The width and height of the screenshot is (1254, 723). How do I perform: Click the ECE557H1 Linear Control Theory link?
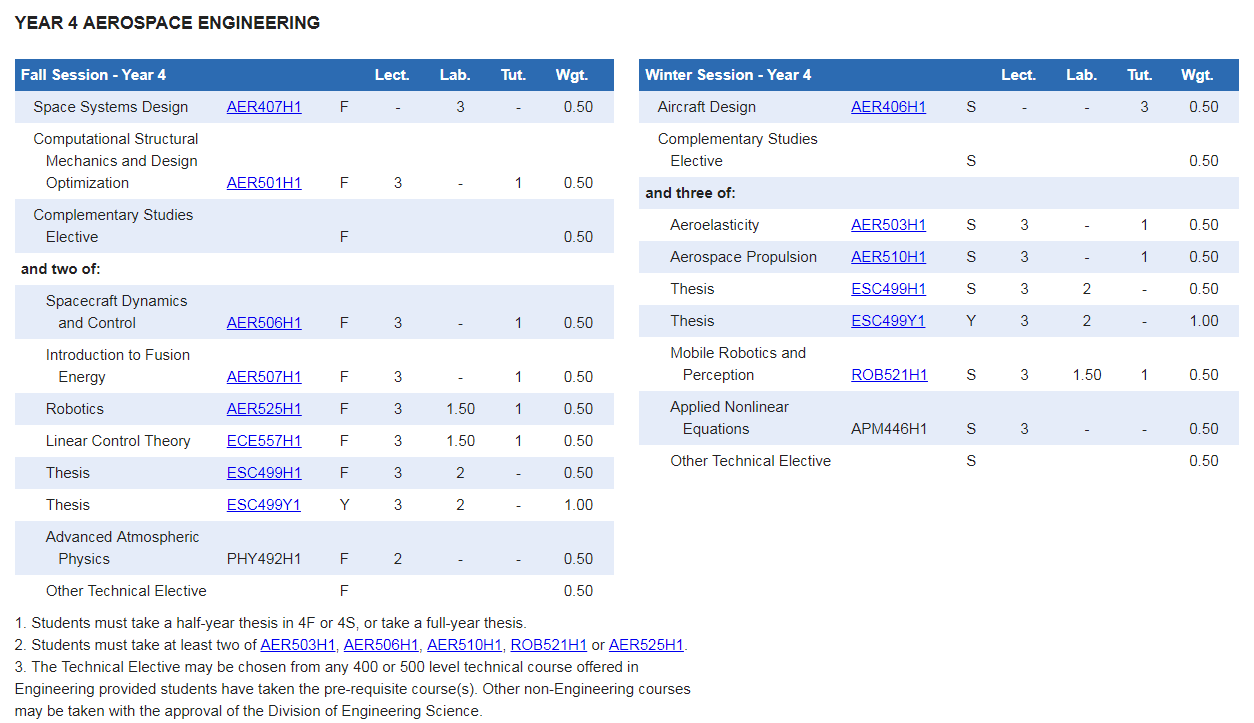264,441
